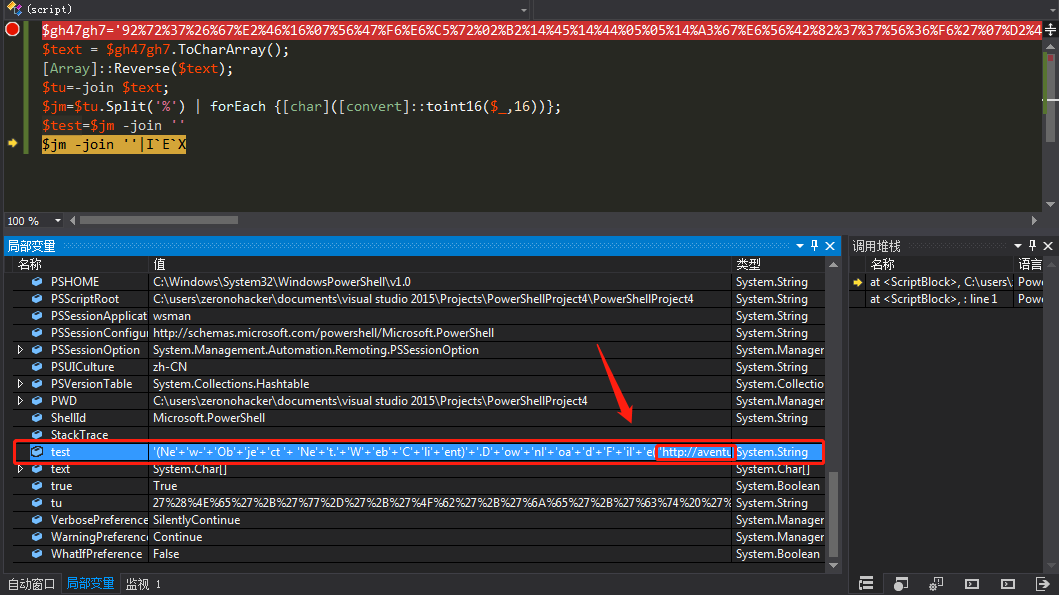
Task: Click the variable icon next to PSScriptRoot
Action: coord(37,299)
